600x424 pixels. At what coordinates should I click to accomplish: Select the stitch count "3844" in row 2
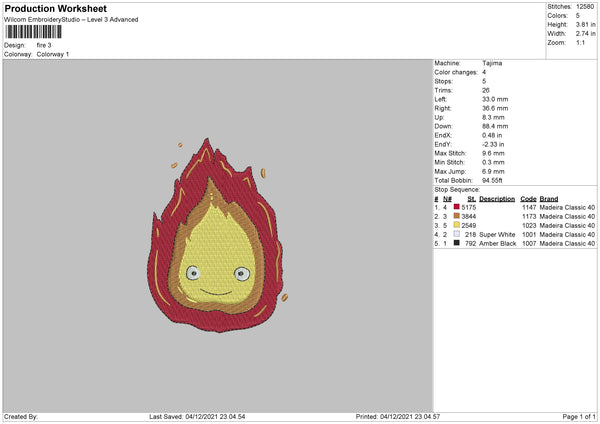tap(469, 216)
